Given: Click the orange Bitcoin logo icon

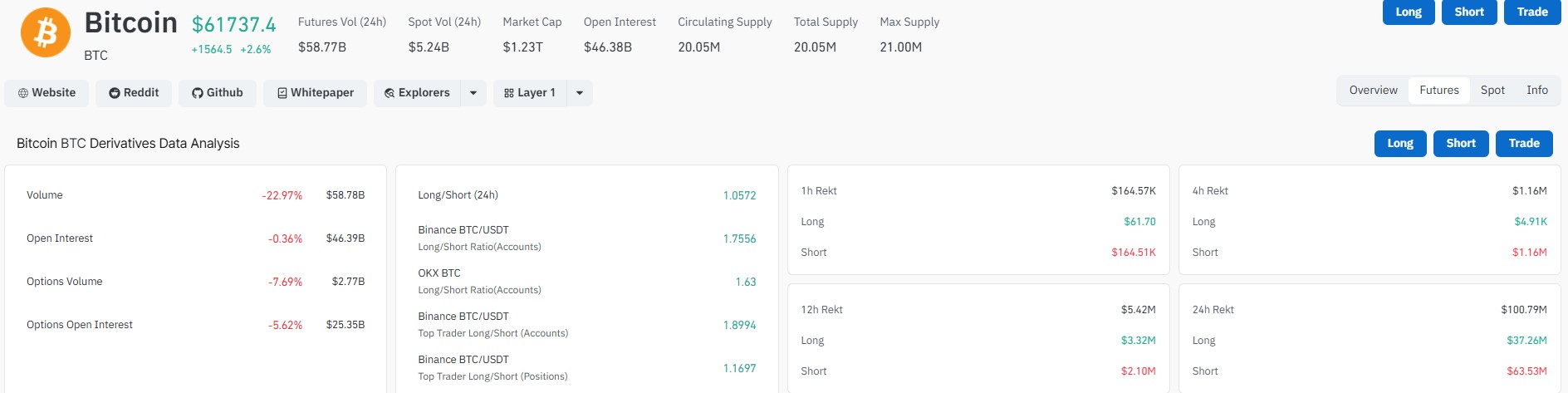Looking at the screenshot, I should point(46,32).
